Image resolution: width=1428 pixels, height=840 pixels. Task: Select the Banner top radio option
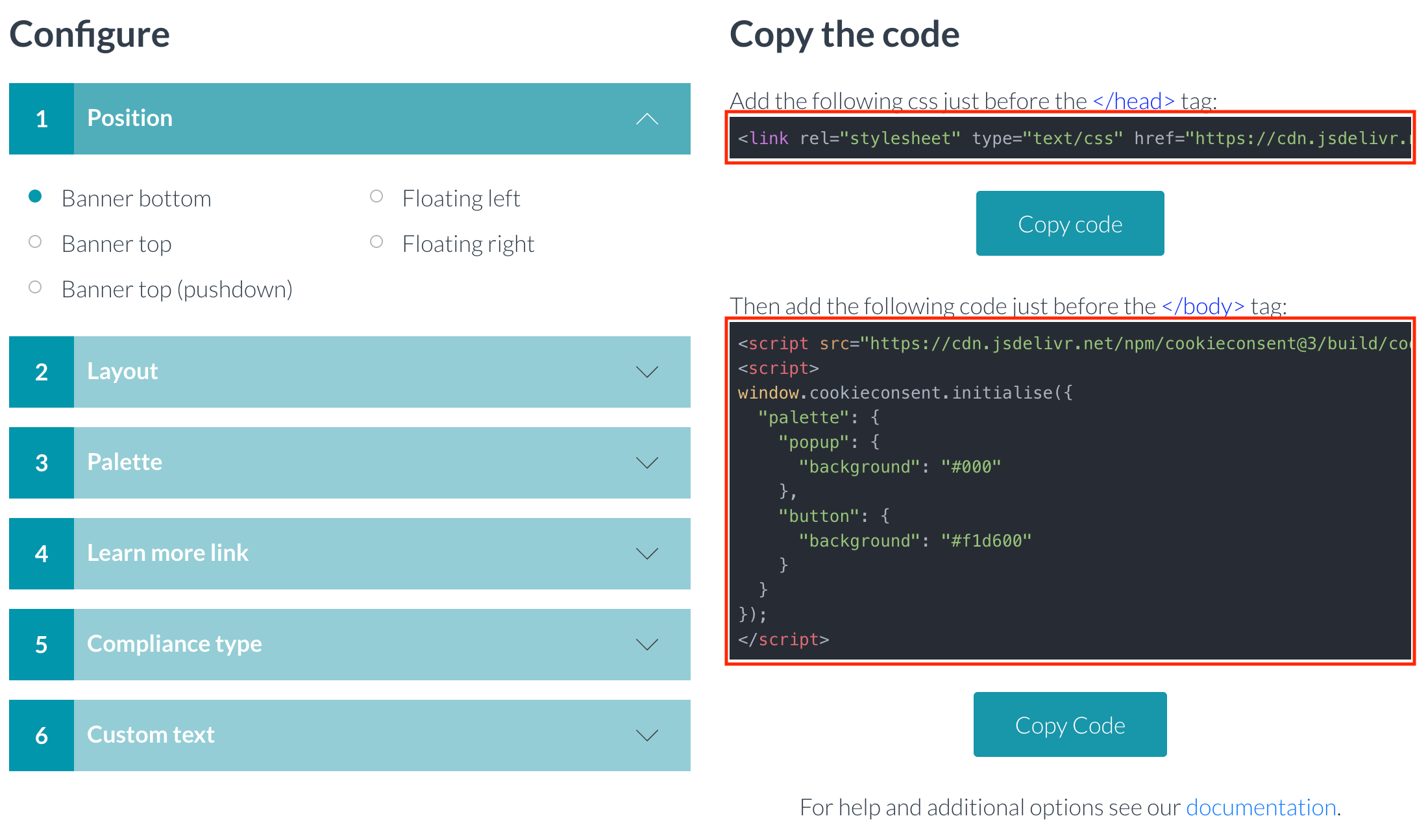(x=35, y=241)
